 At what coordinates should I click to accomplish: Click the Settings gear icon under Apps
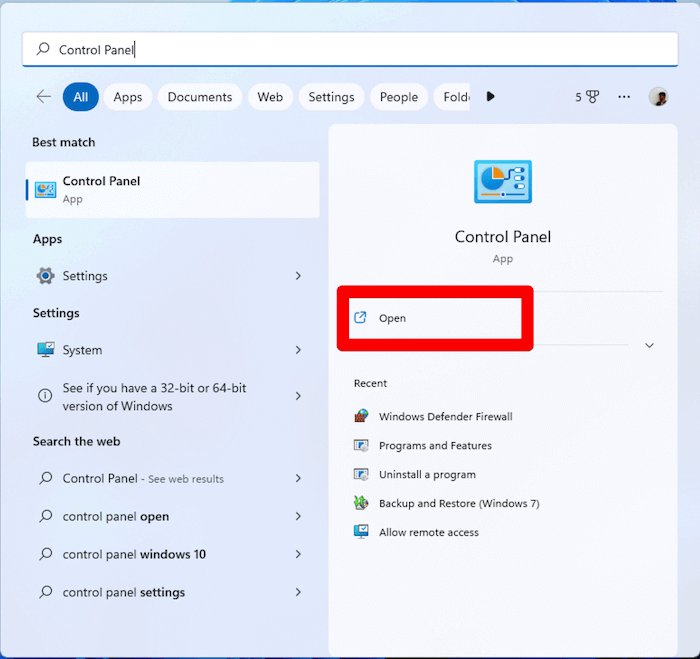46,276
